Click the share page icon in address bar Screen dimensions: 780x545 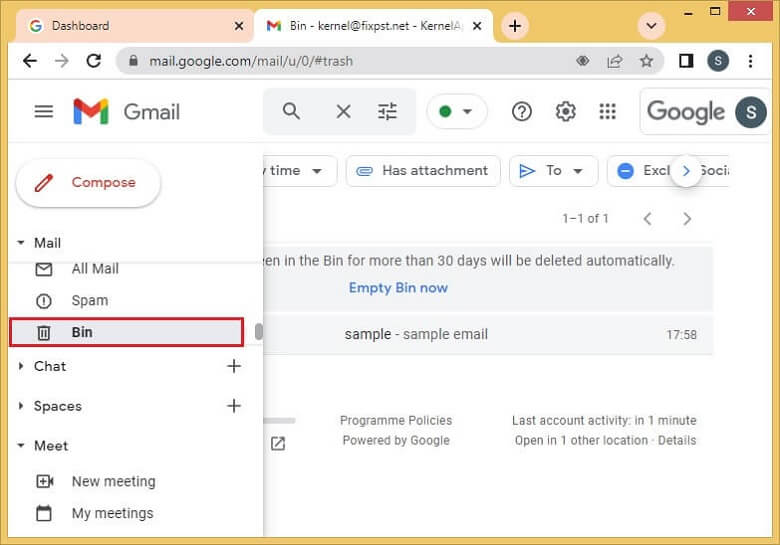615,61
